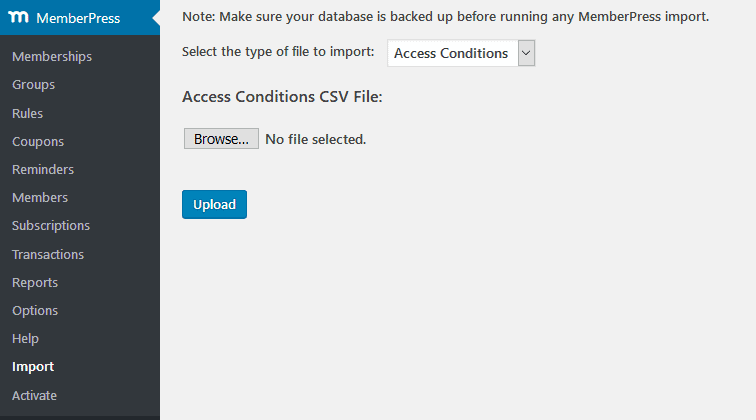Viewport: 756px width, 420px height.
Task: Expand the import file type dropdown
Action: (460, 54)
